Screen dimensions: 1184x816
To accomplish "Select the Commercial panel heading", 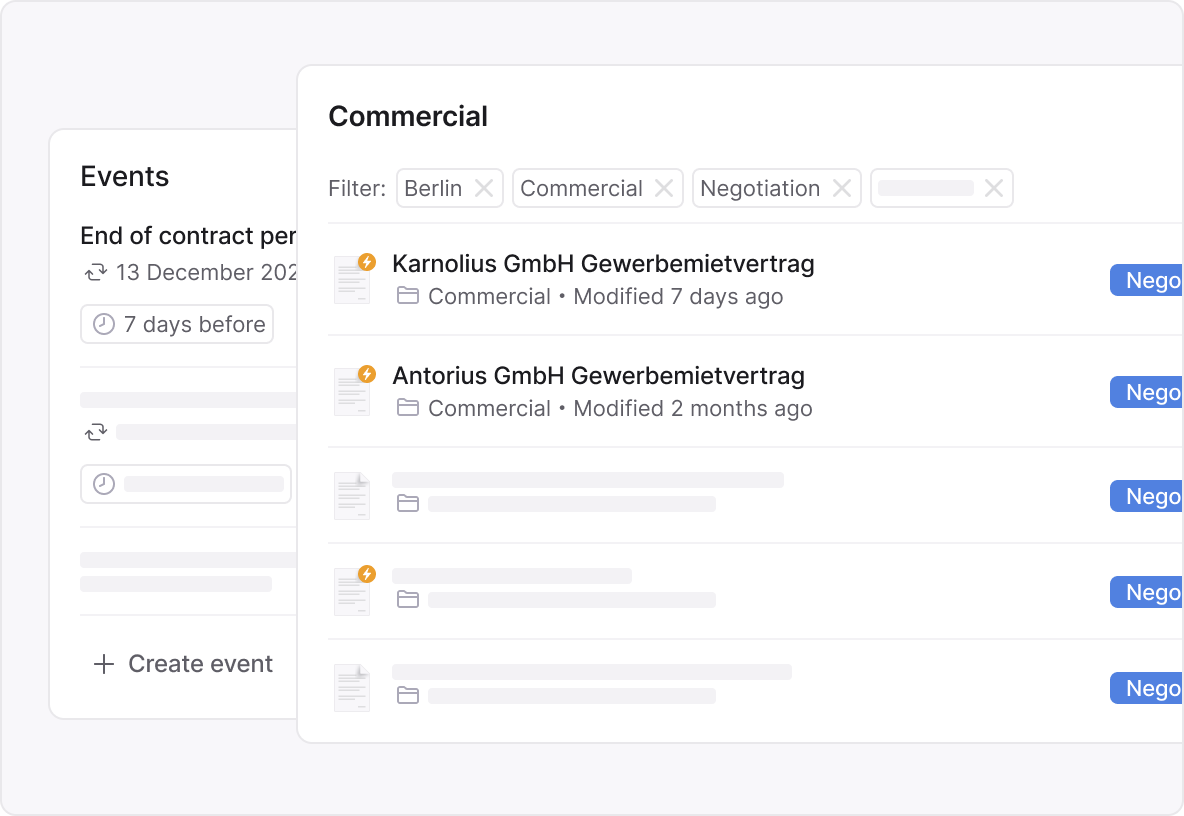I will click(407, 116).
